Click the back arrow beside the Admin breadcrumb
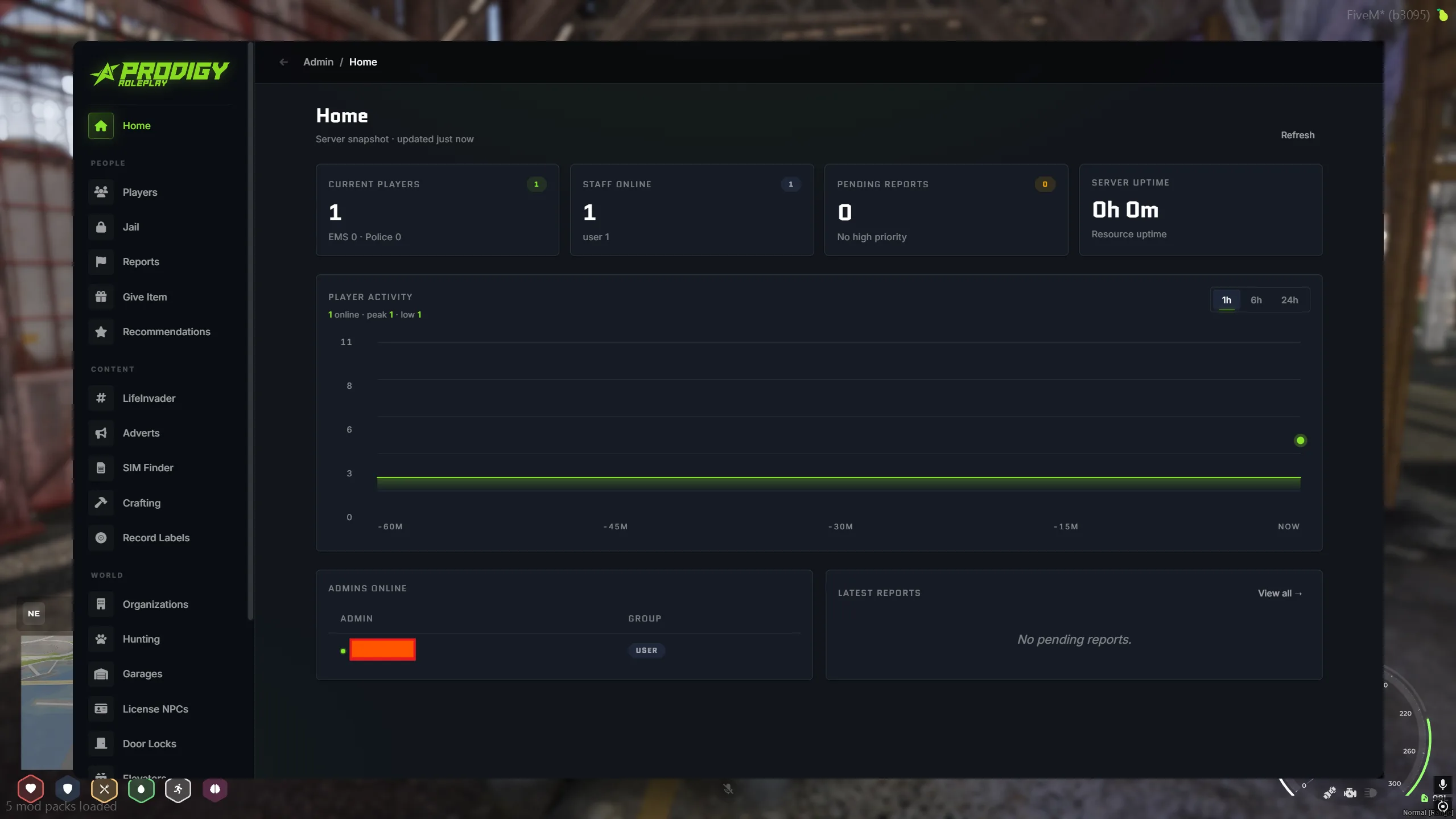Viewport: 1456px width, 819px height. (283, 62)
